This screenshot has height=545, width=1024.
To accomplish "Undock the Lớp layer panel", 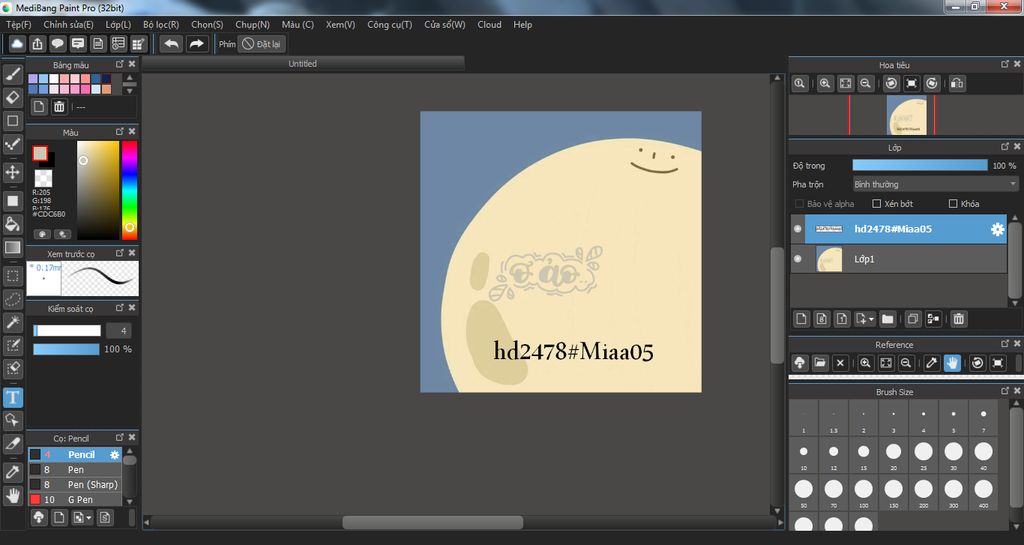I will (1005, 147).
